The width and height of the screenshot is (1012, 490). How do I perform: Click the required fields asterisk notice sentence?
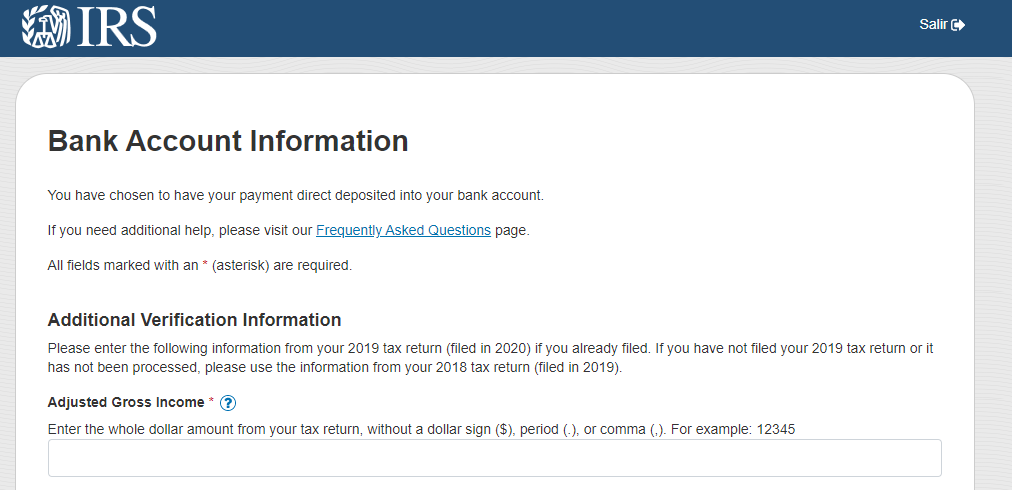click(x=200, y=265)
